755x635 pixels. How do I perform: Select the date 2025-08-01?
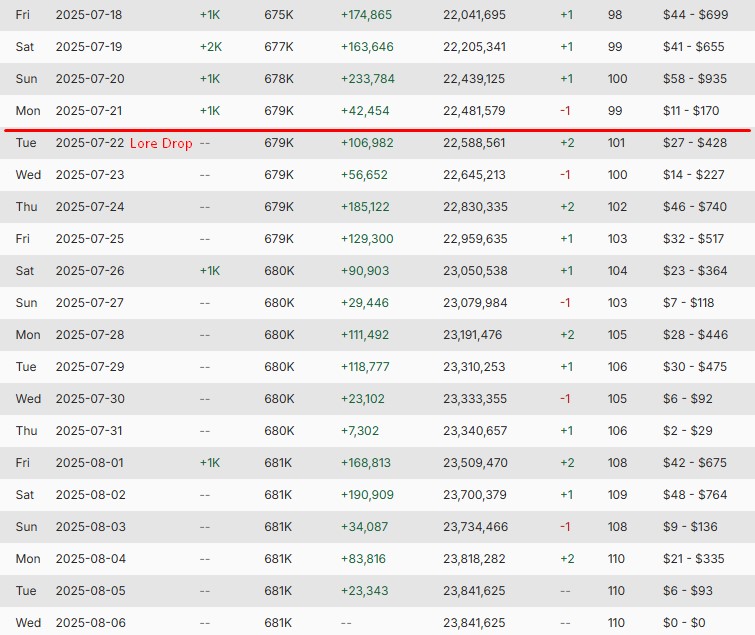(x=90, y=463)
